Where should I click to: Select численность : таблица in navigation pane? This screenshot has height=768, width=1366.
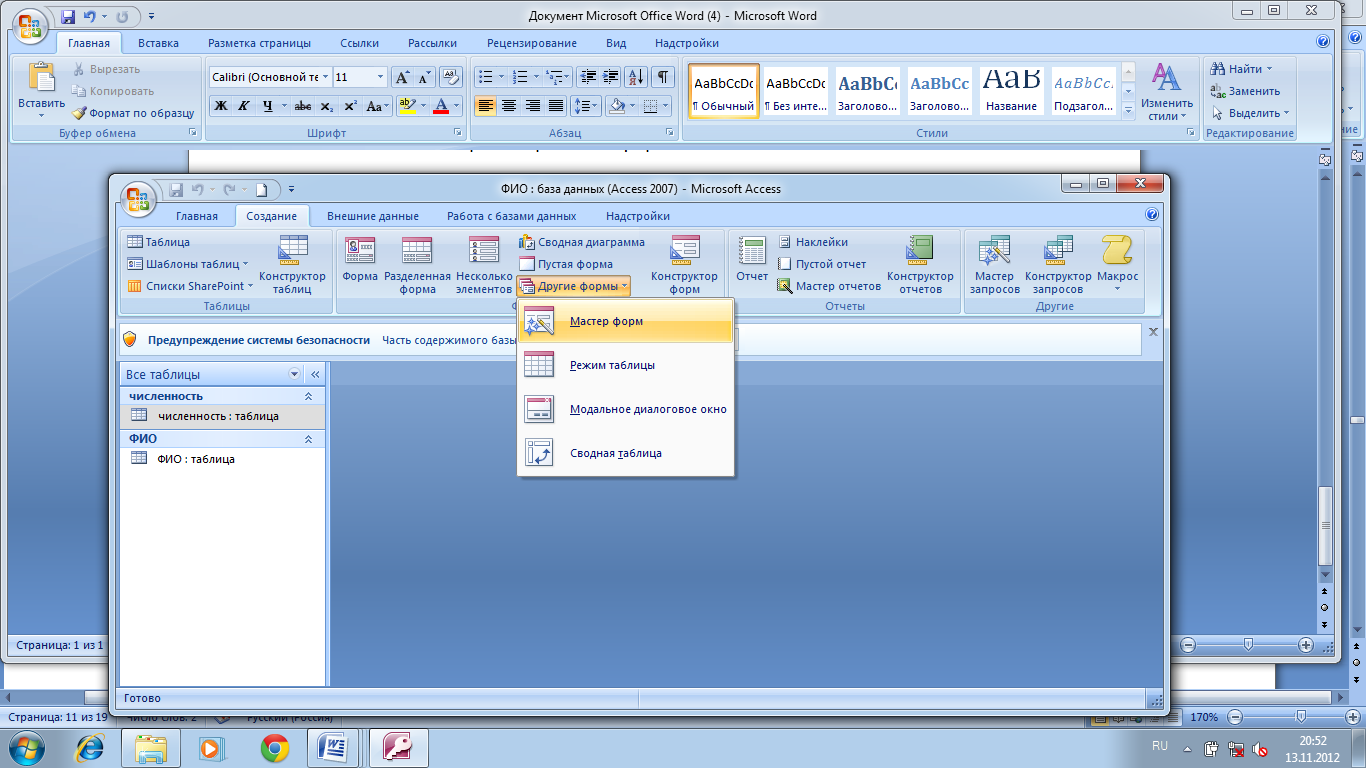[222, 416]
